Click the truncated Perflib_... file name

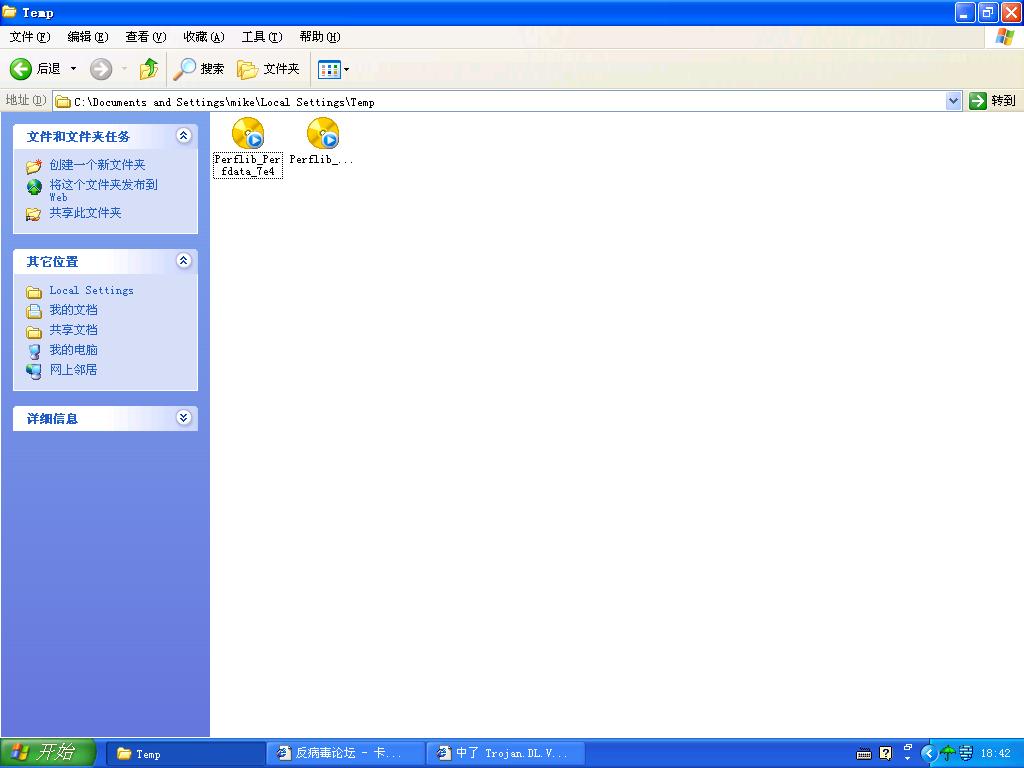(x=321, y=159)
